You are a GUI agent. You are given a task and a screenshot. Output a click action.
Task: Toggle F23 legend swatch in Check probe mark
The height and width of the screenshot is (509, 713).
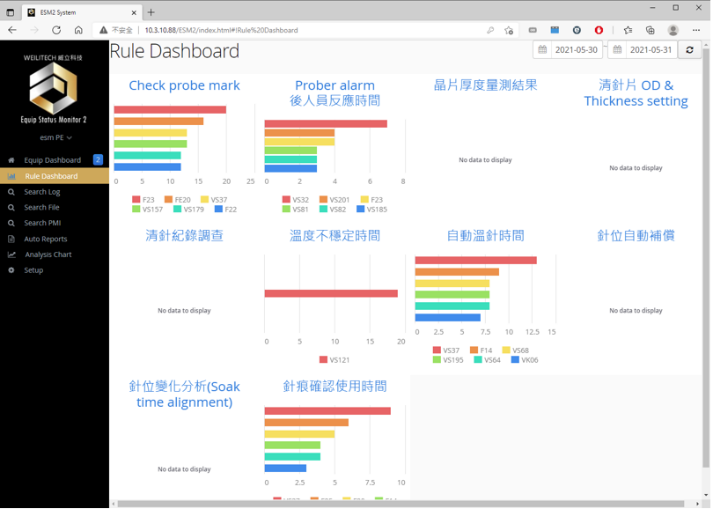(x=136, y=199)
